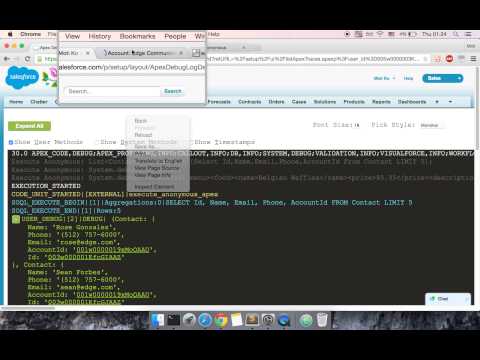Screen dimensions: 480x360
Task: Switch to the Account: Edge Communications tab
Action: pos(138,53)
